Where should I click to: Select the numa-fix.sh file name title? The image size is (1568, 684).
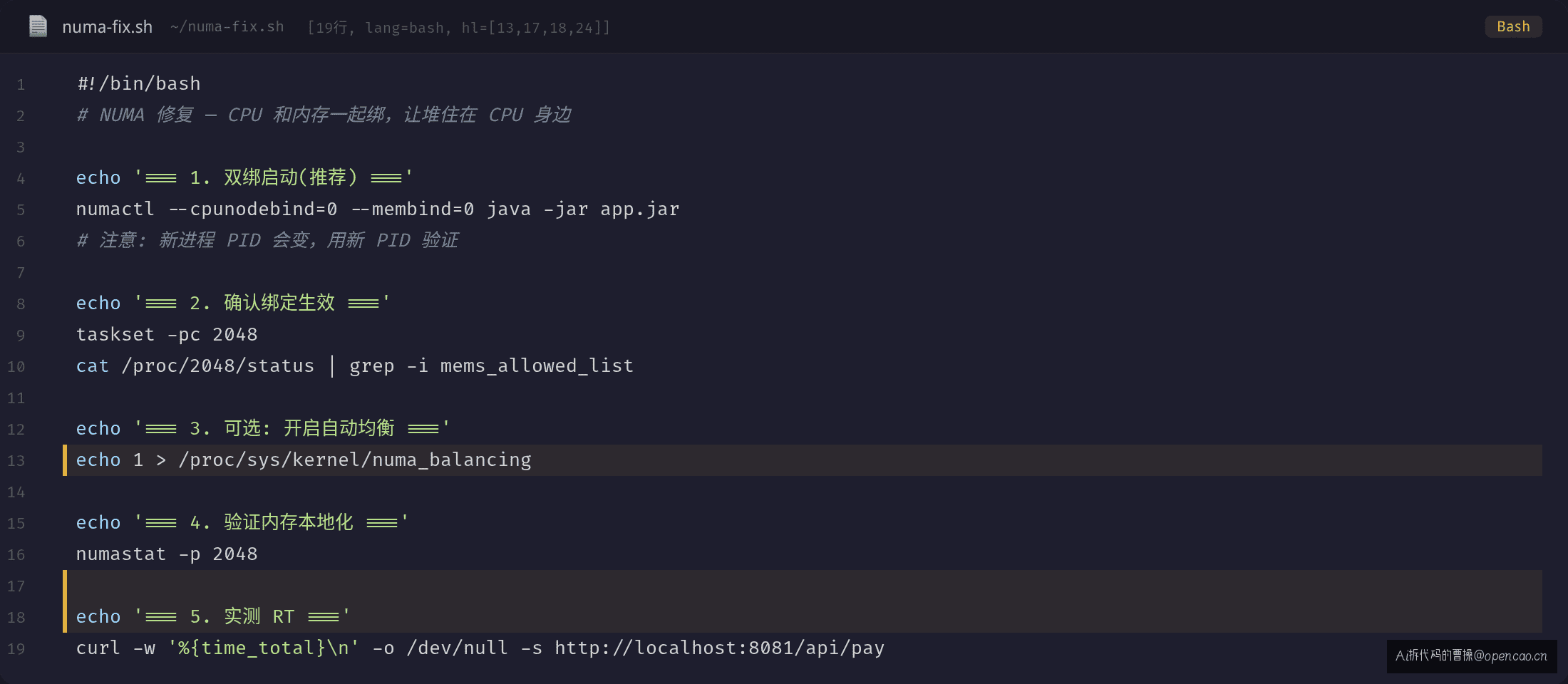tap(108, 27)
